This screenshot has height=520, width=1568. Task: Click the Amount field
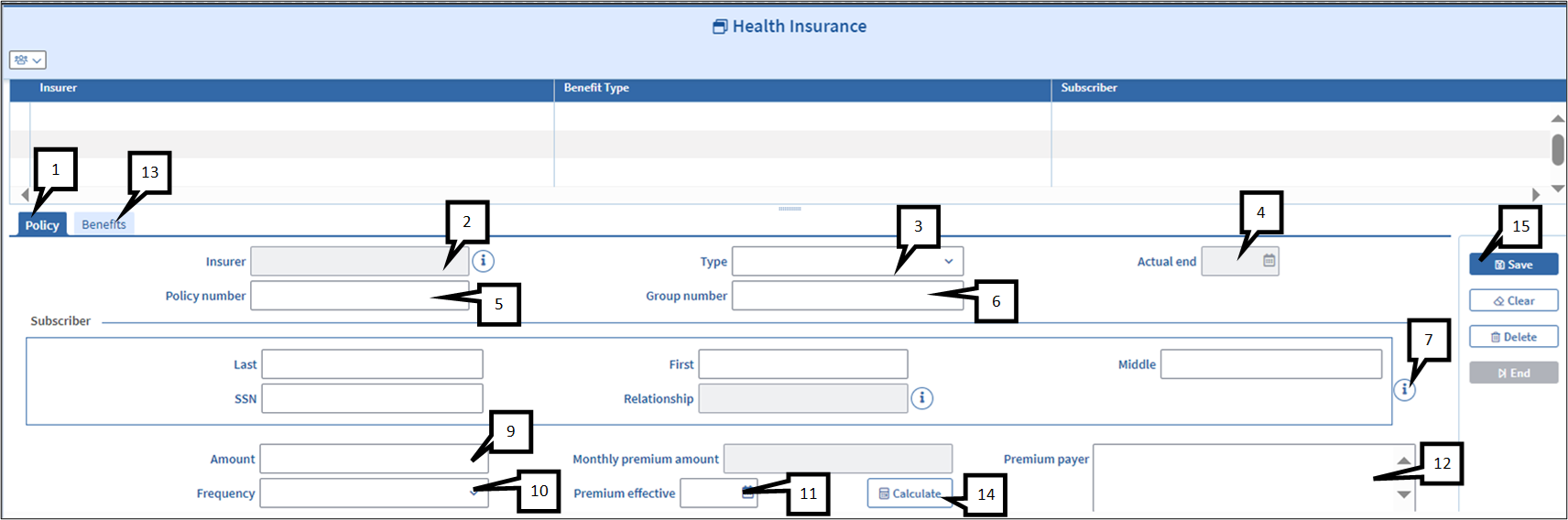(374, 459)
